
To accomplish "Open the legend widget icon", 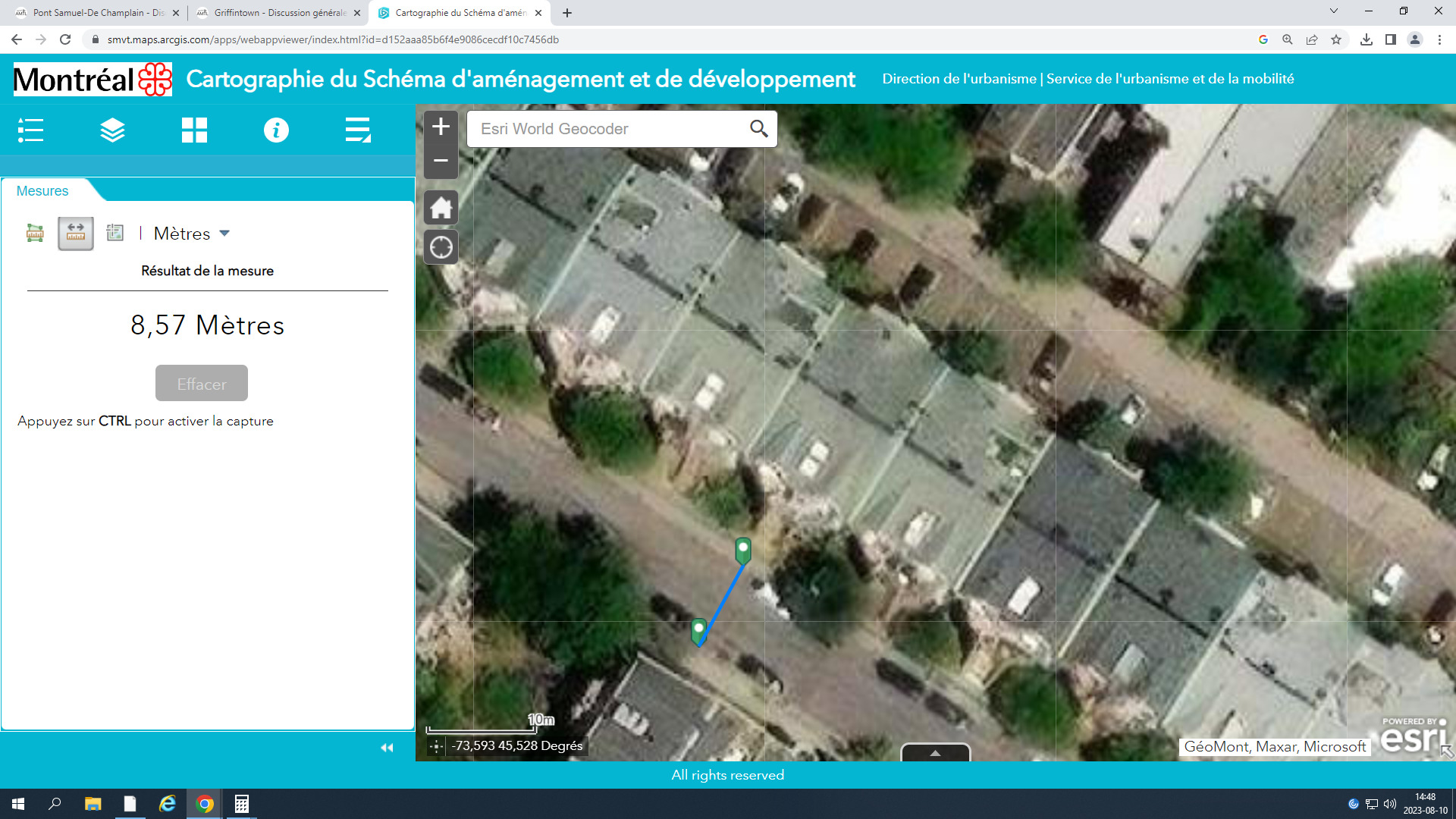I will tap(30, 130).
